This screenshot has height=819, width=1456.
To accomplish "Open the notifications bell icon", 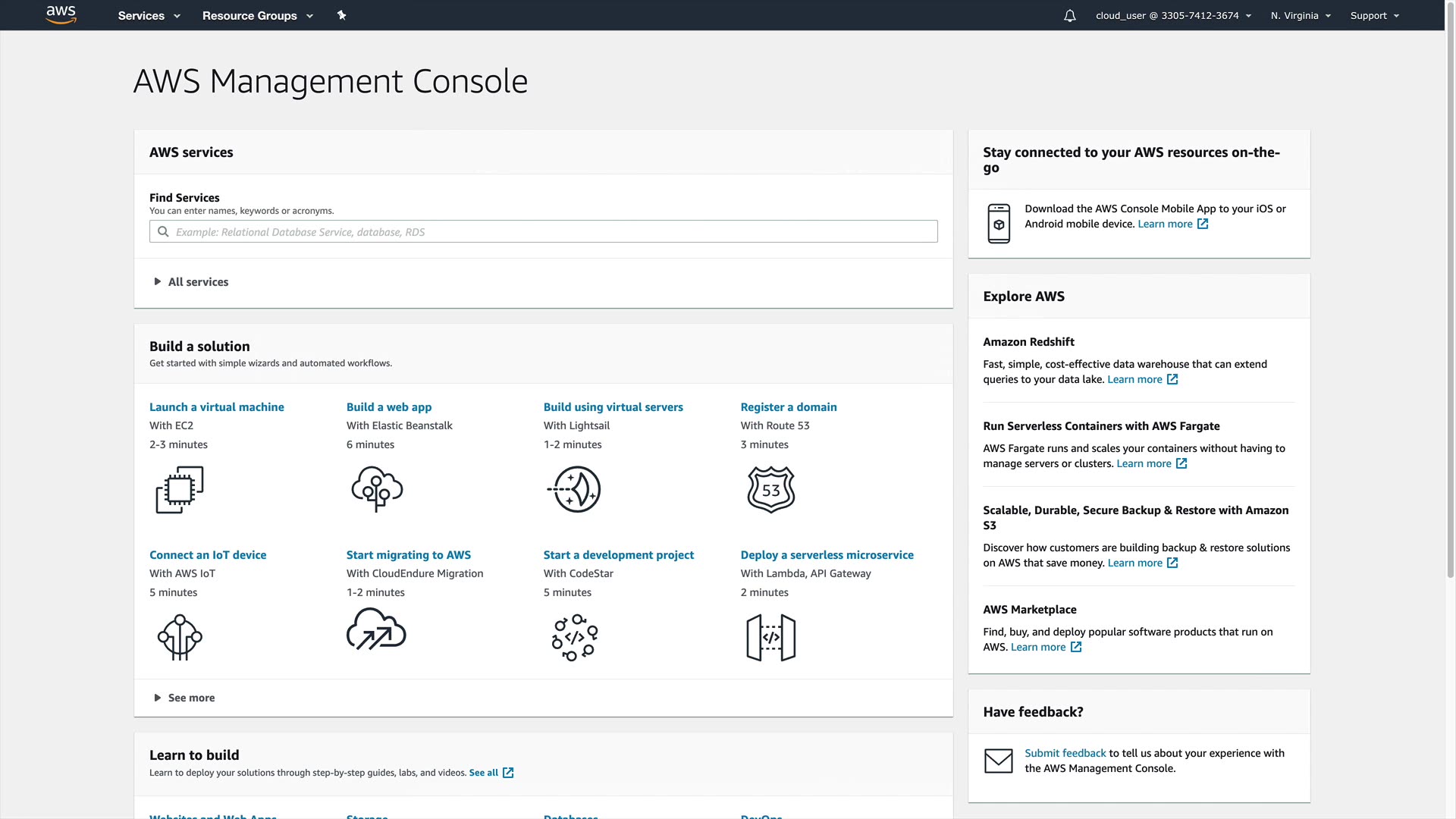I will (1069, 16).
